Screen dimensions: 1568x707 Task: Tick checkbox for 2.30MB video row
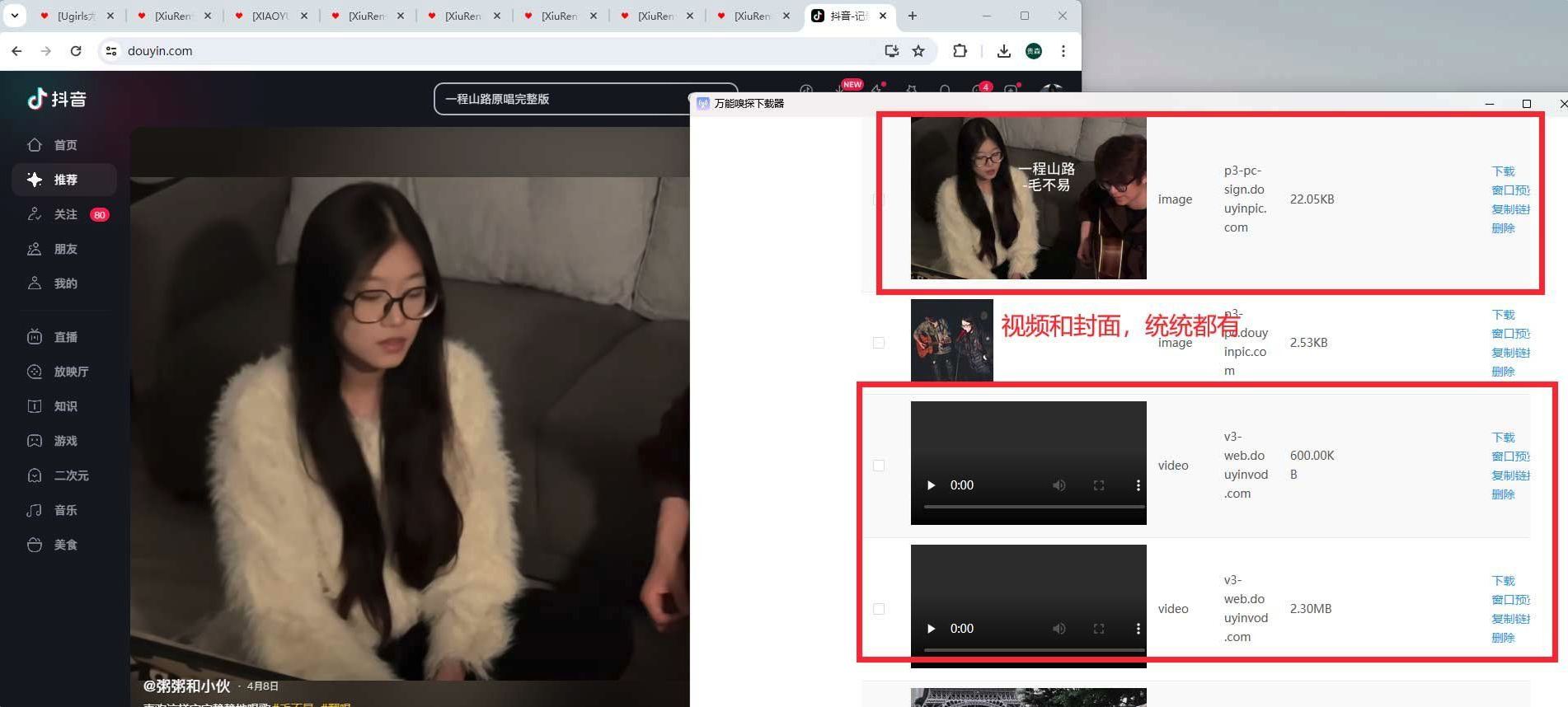pyautogui.click(x=879, y=609)
